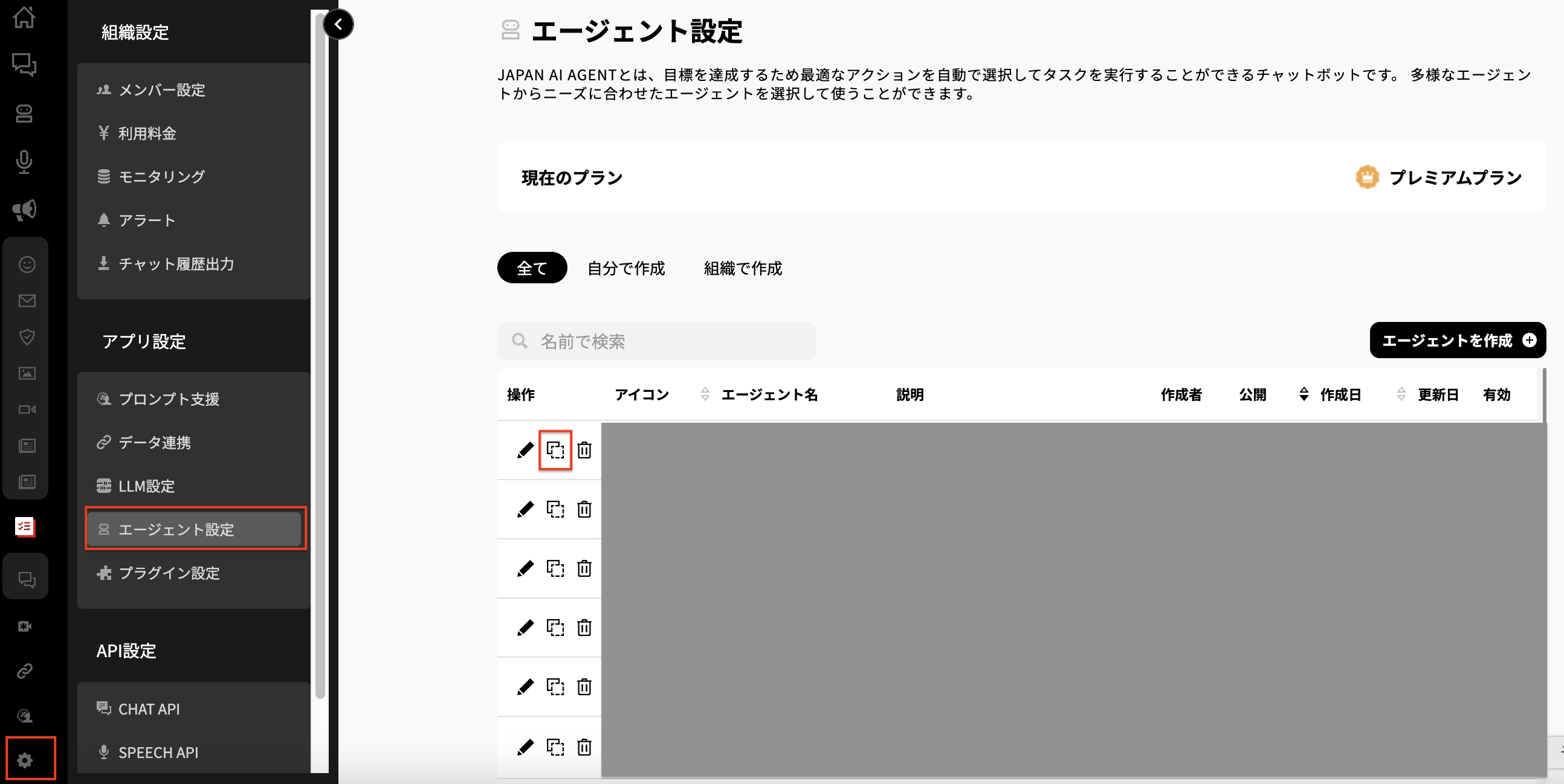Image resolution: width=1564 pixels, height=784 pixels.
Task: Click the megaphone announcement icon
Action: pyautogui.click(x=25, y=209)
